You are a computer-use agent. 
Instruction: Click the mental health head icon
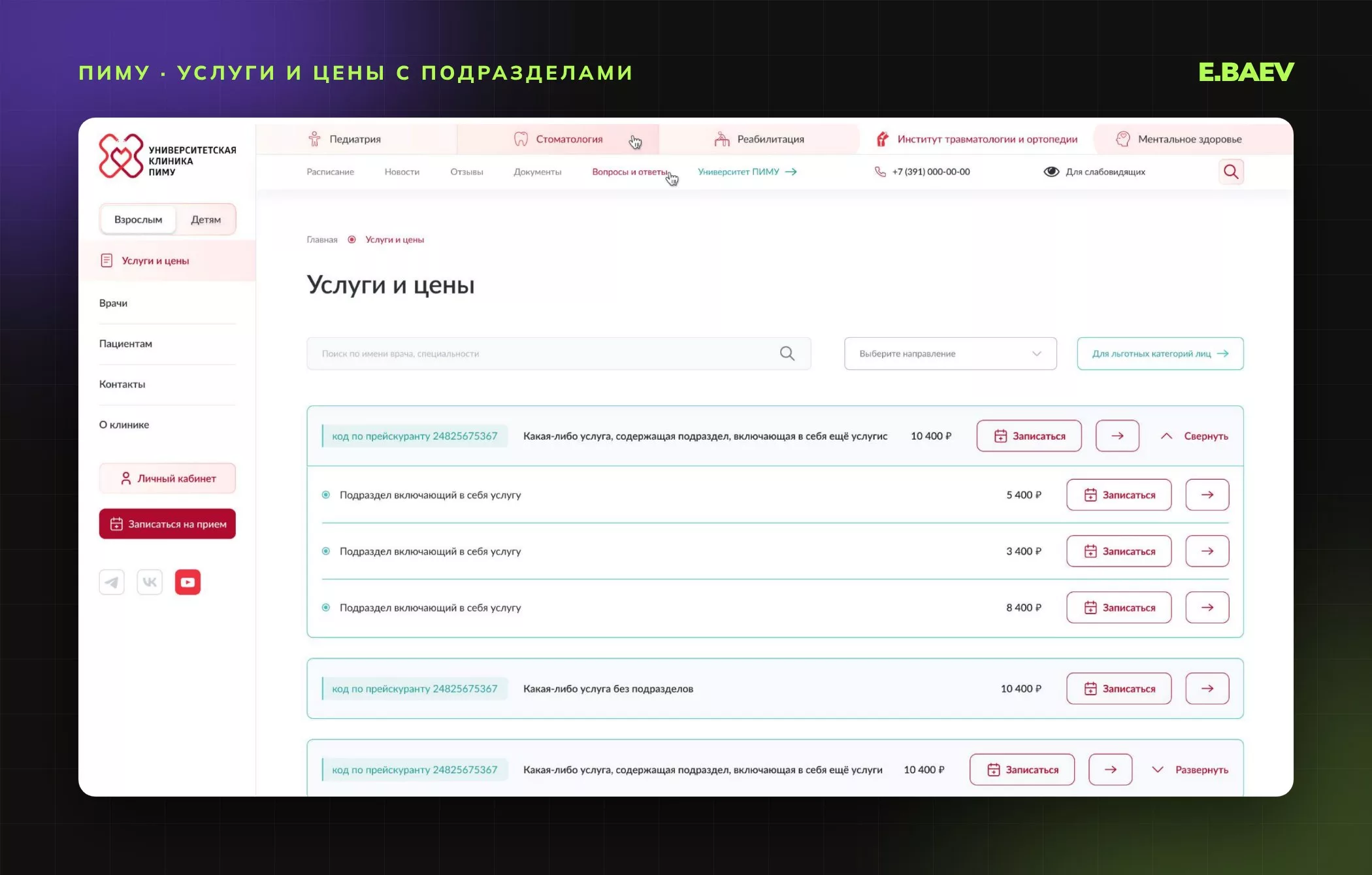click(1123, 139)
